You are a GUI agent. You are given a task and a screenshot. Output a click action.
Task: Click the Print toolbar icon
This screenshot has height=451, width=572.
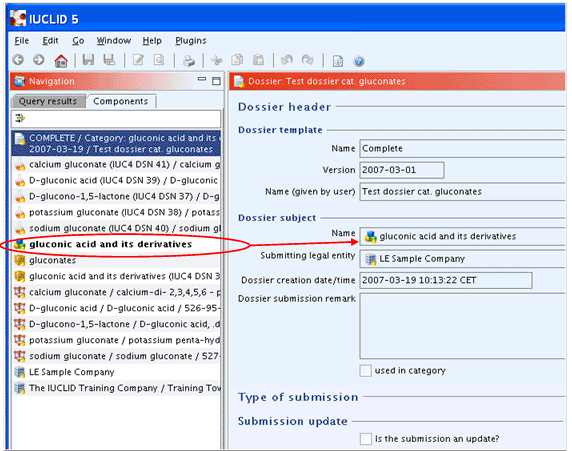pos(189,61)
